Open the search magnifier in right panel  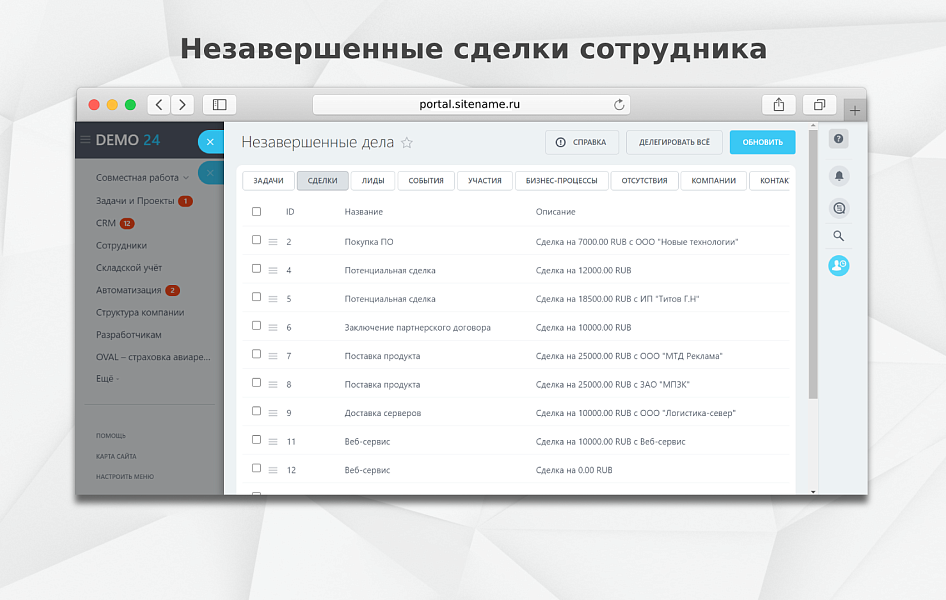(x=839, y=236)
